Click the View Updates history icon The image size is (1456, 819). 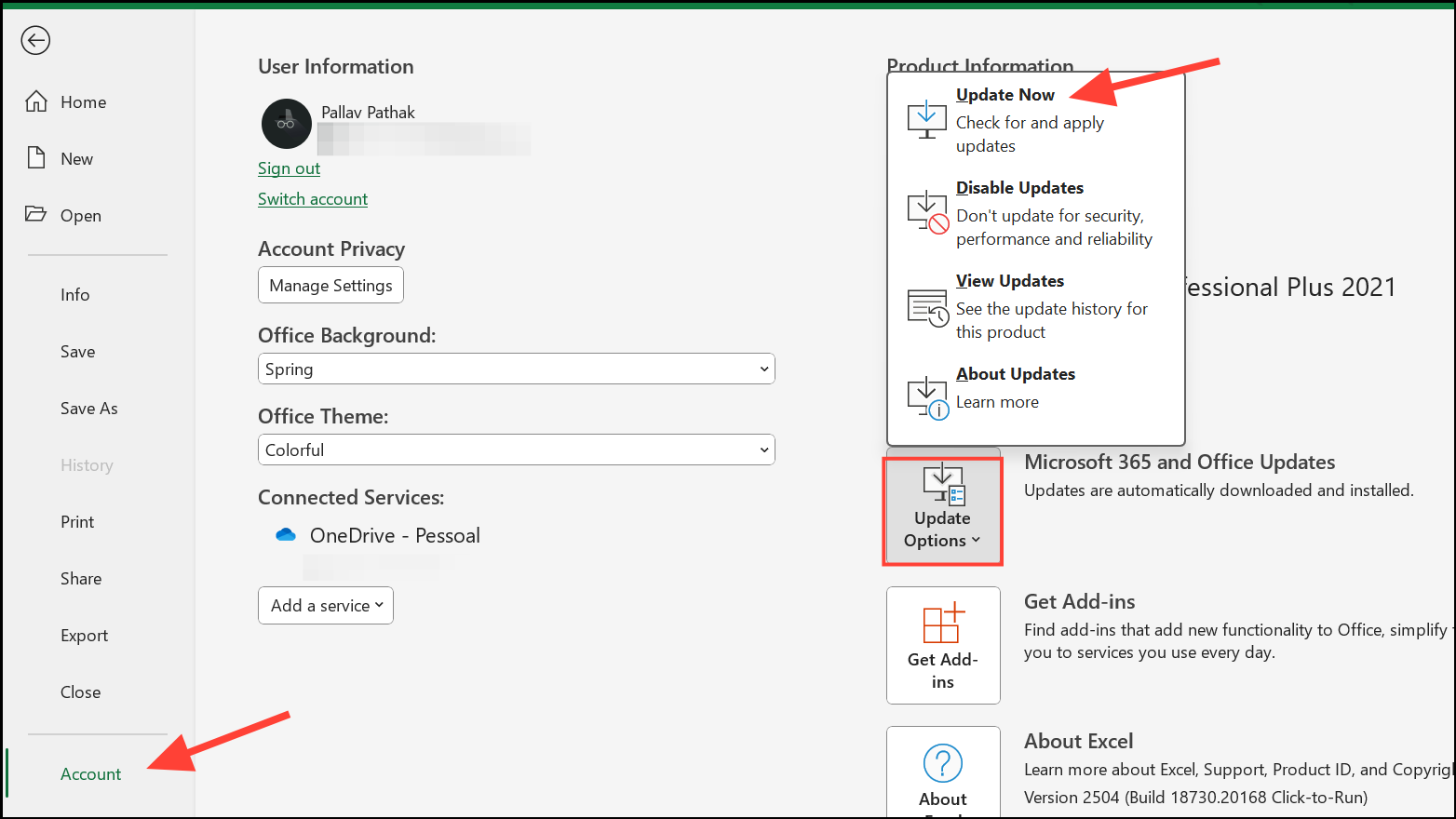[926, 307]
